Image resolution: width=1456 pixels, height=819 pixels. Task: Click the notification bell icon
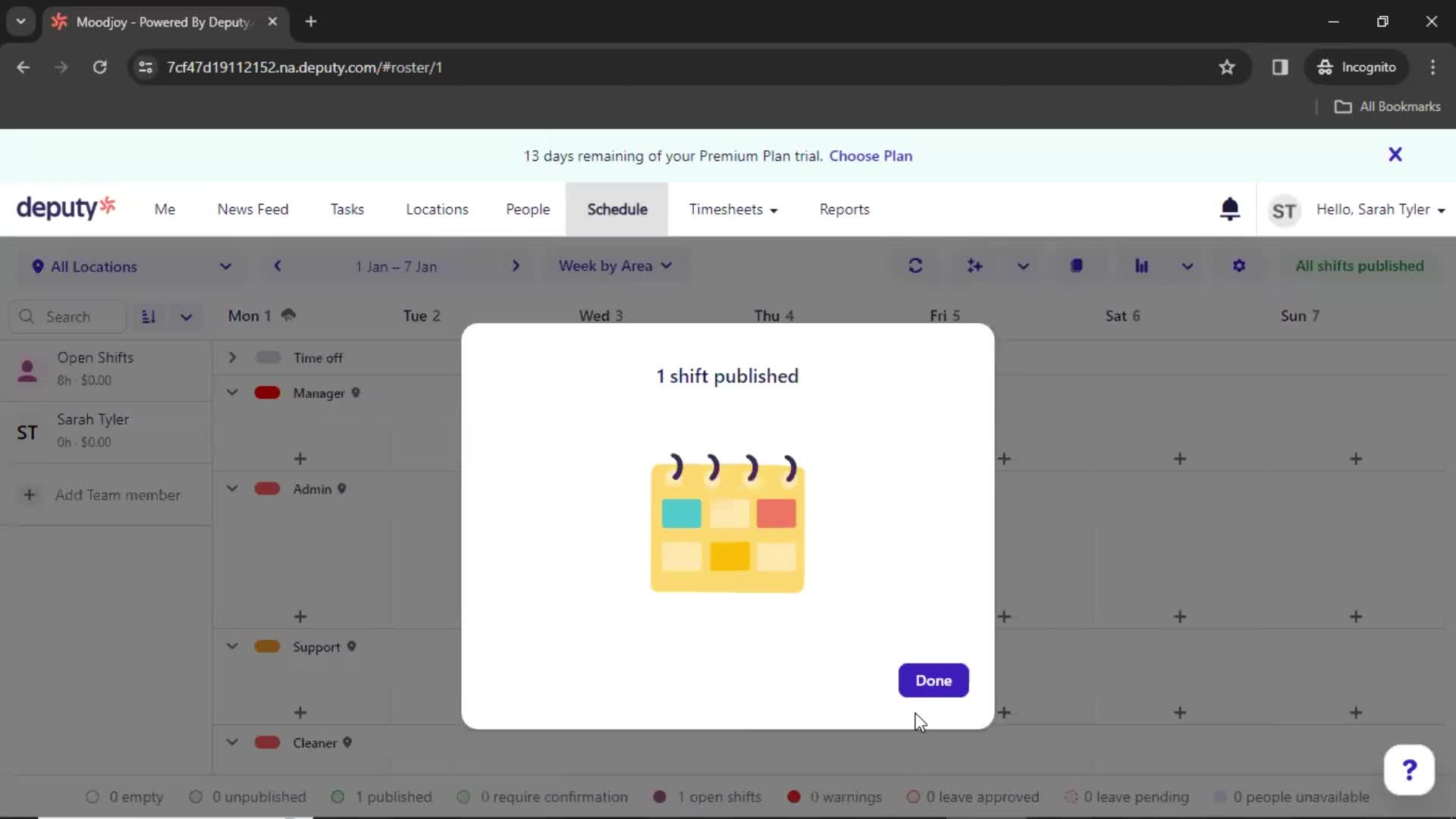click(1231, 209)
